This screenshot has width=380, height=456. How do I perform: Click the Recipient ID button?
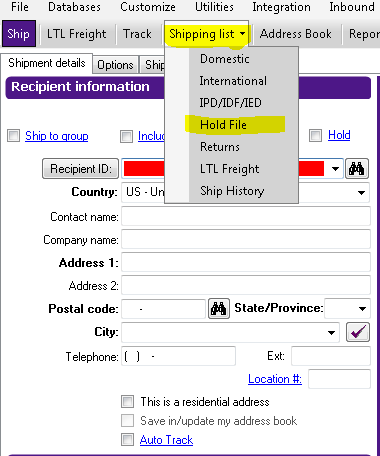pyautogui.click(x=80, y=169)
